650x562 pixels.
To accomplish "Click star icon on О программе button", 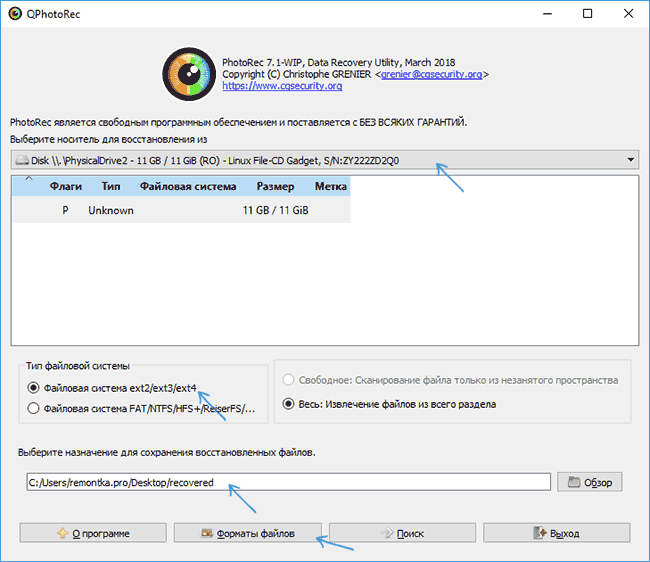I will tap(63, 533).
